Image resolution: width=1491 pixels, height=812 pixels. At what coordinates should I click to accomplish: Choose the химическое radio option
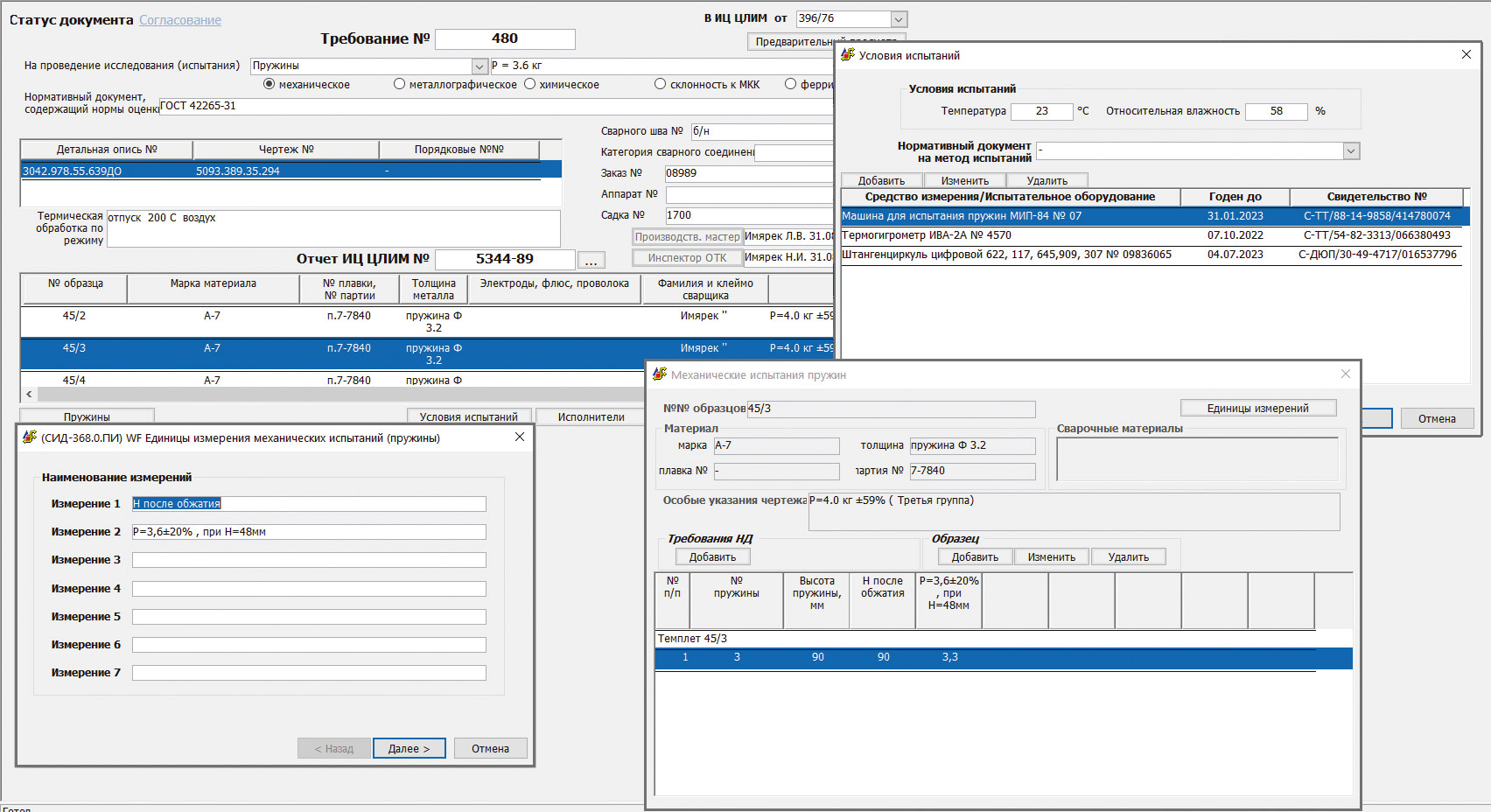[x=530, y=85]
